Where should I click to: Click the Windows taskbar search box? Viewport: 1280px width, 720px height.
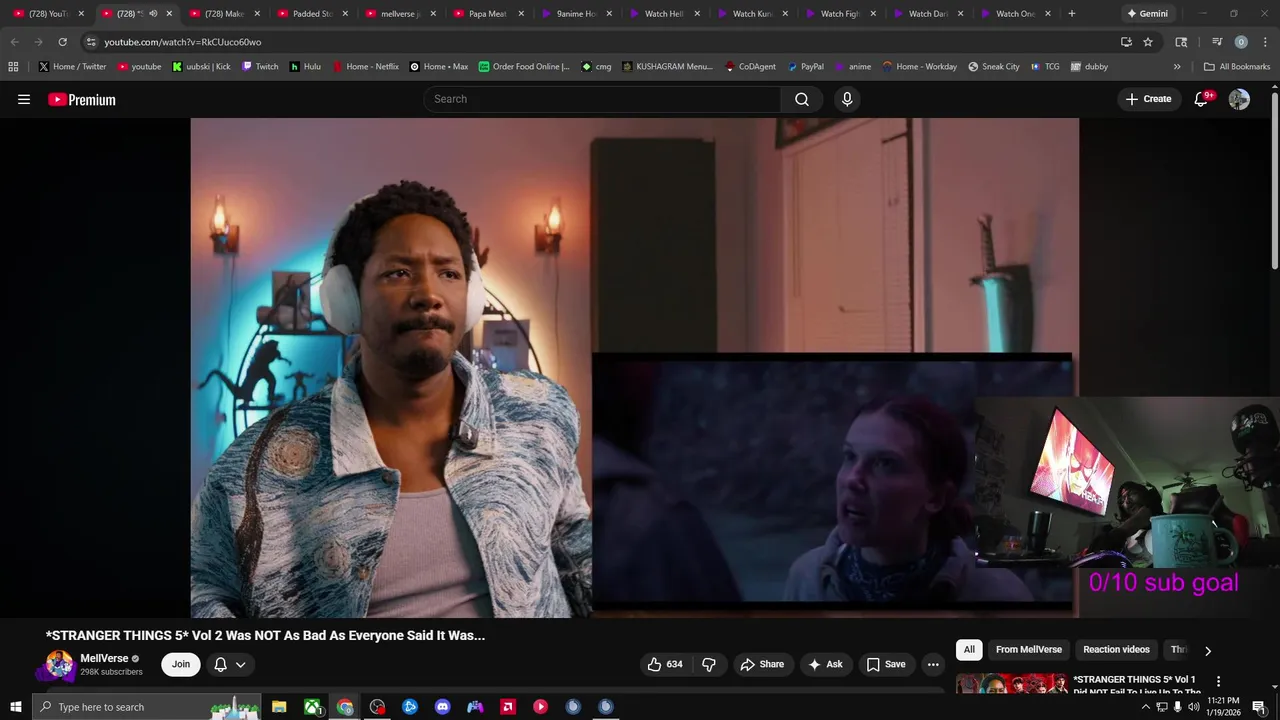click(x=146, y=707)
